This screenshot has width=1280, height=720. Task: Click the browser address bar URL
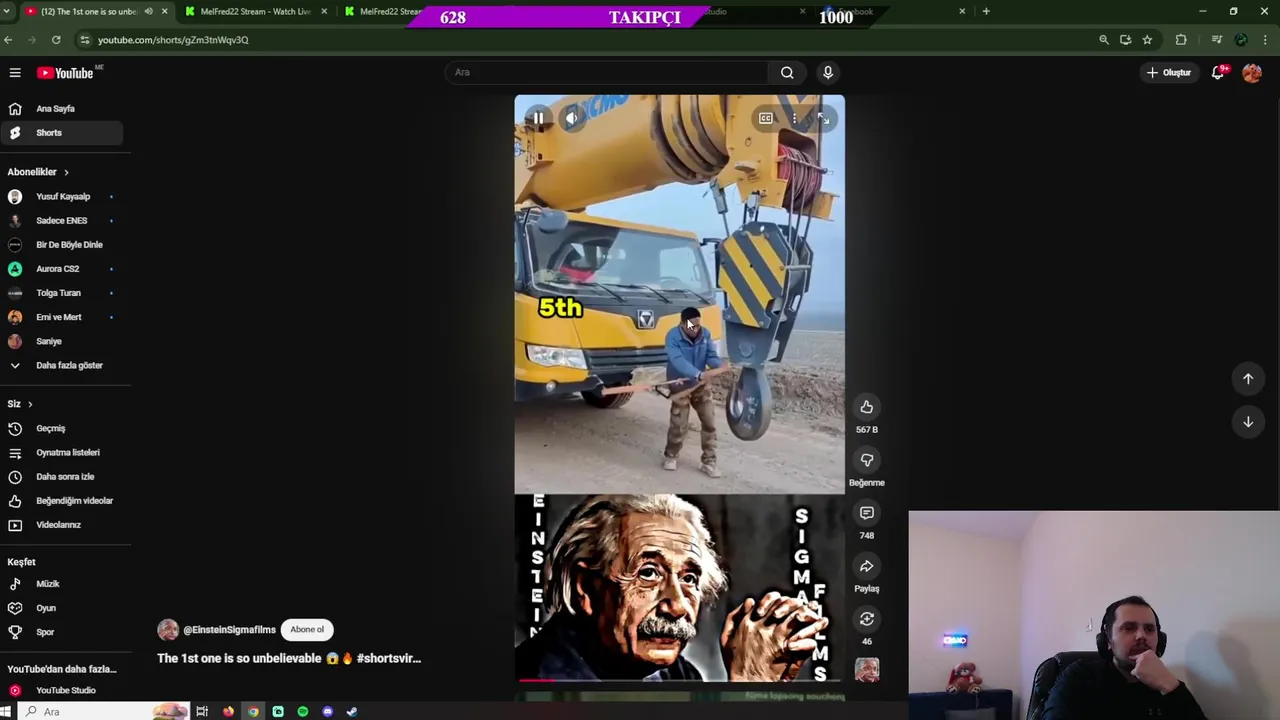173,40
